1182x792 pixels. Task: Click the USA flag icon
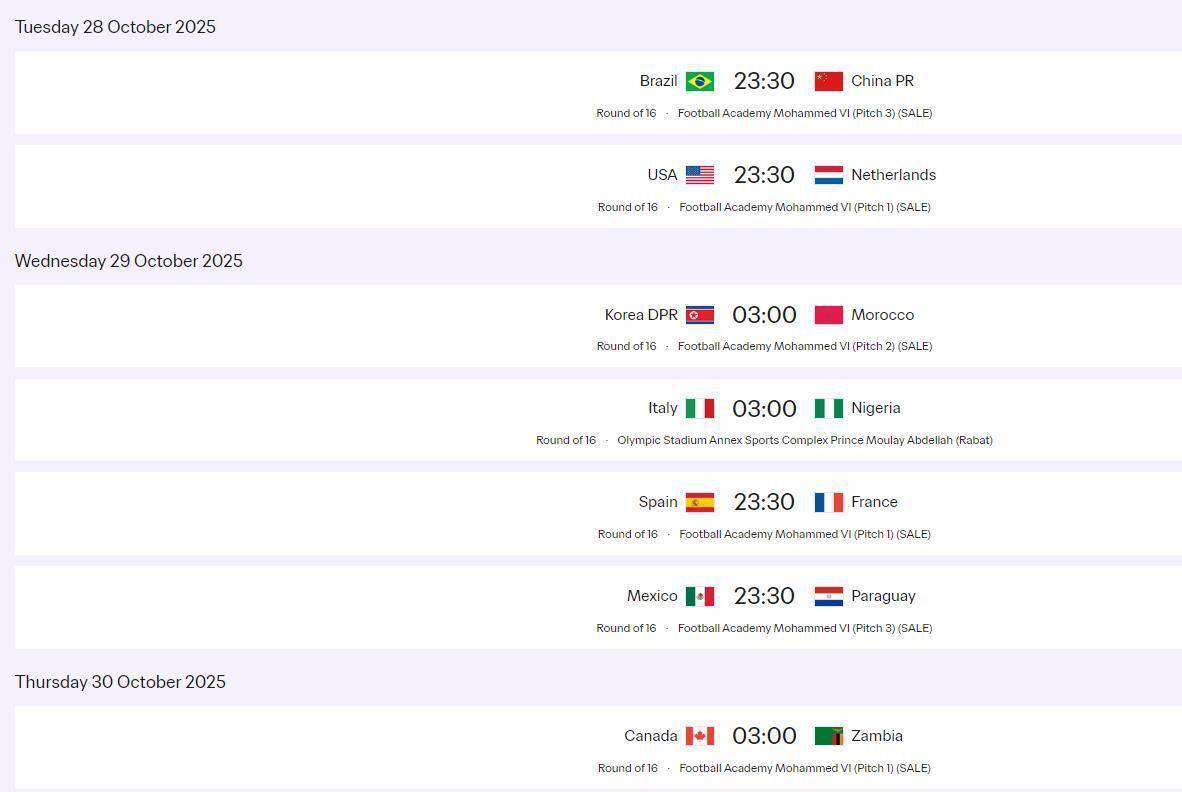click(699, 175)
